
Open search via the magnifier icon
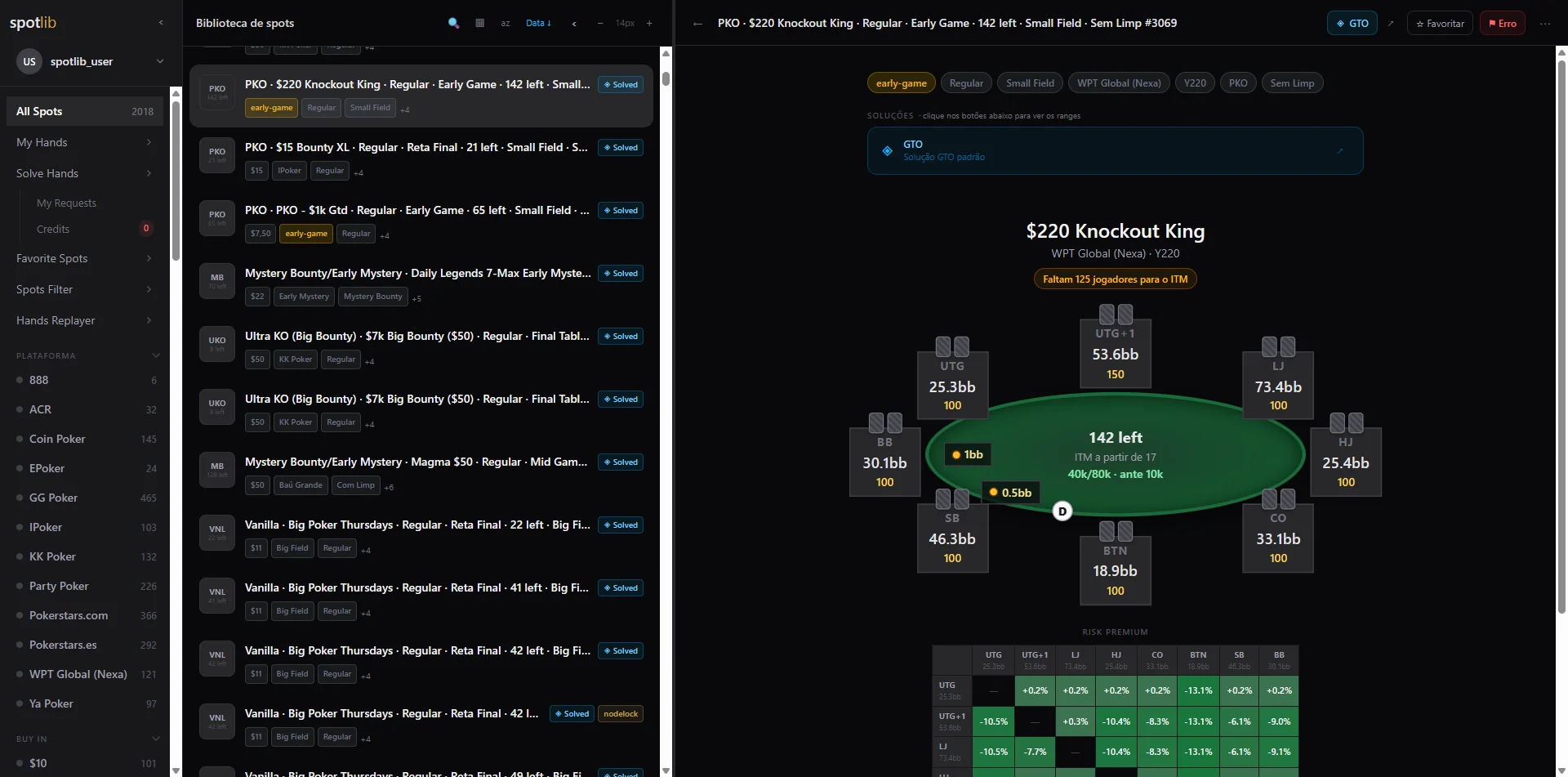pyautogui.click(x=453, y=23)
